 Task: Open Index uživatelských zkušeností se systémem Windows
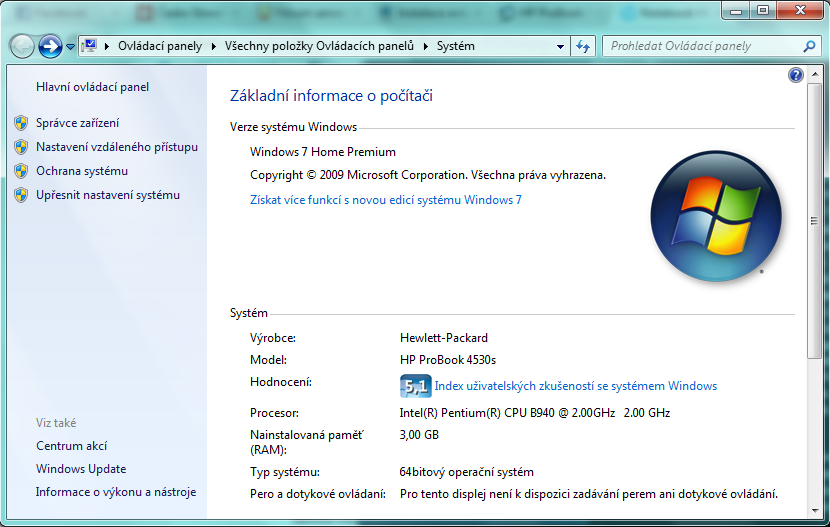[x=576, y=386]
